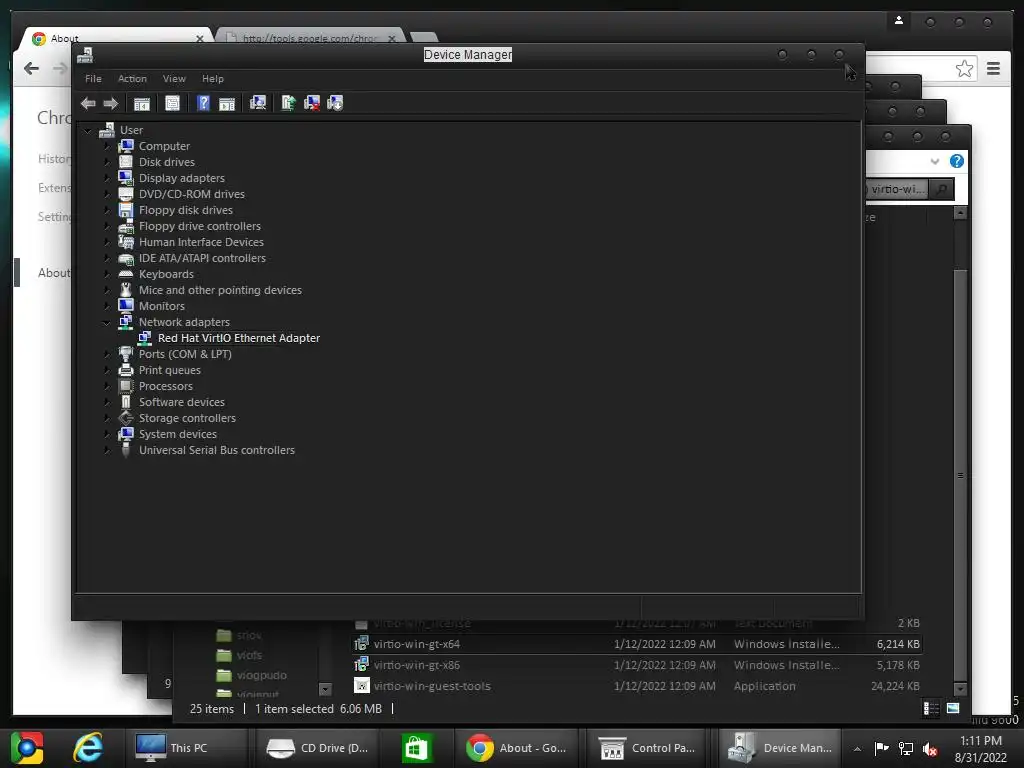The image size is (1024, 768).
Task: Bookmark page with Chrome star icon
Action: [964, 69]
